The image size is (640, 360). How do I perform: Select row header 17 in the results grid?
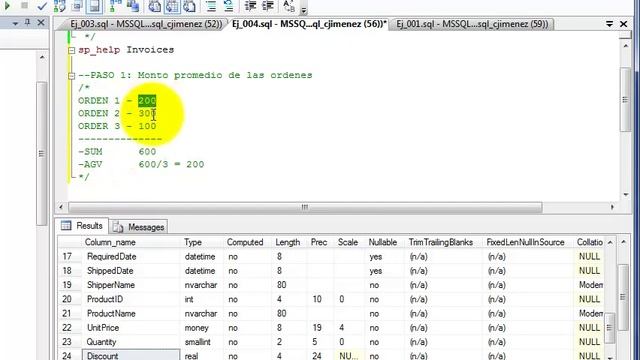[69, 256]
